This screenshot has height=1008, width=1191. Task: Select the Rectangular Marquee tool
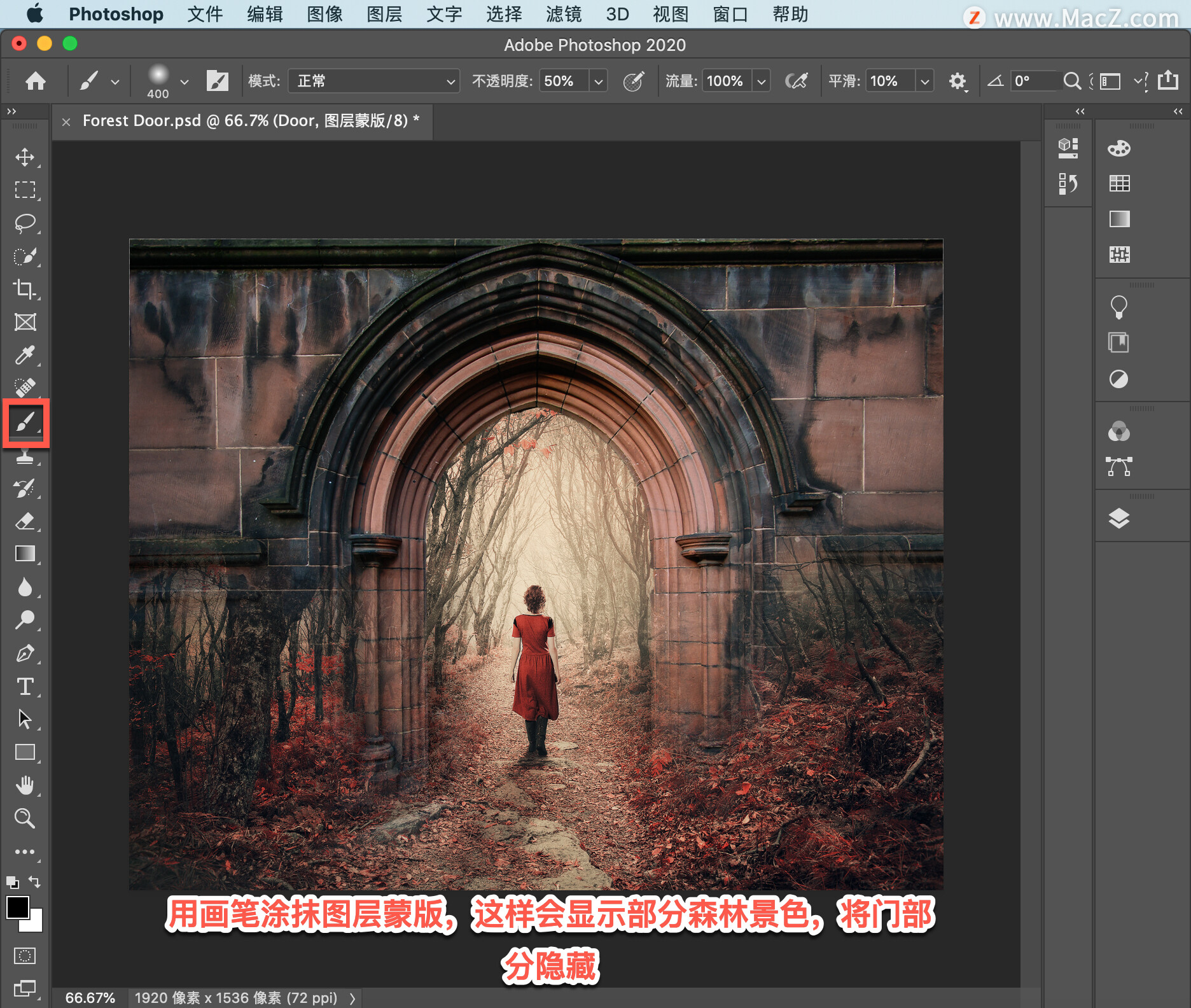(x=25, y=190)
